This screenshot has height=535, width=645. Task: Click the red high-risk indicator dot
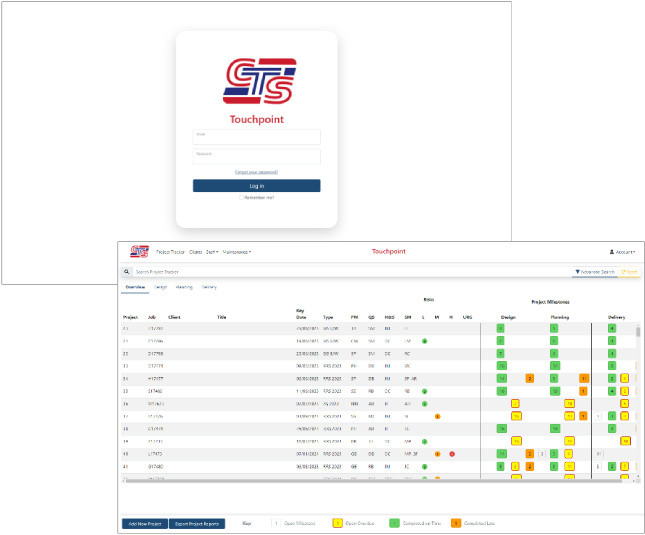point(452,454)
